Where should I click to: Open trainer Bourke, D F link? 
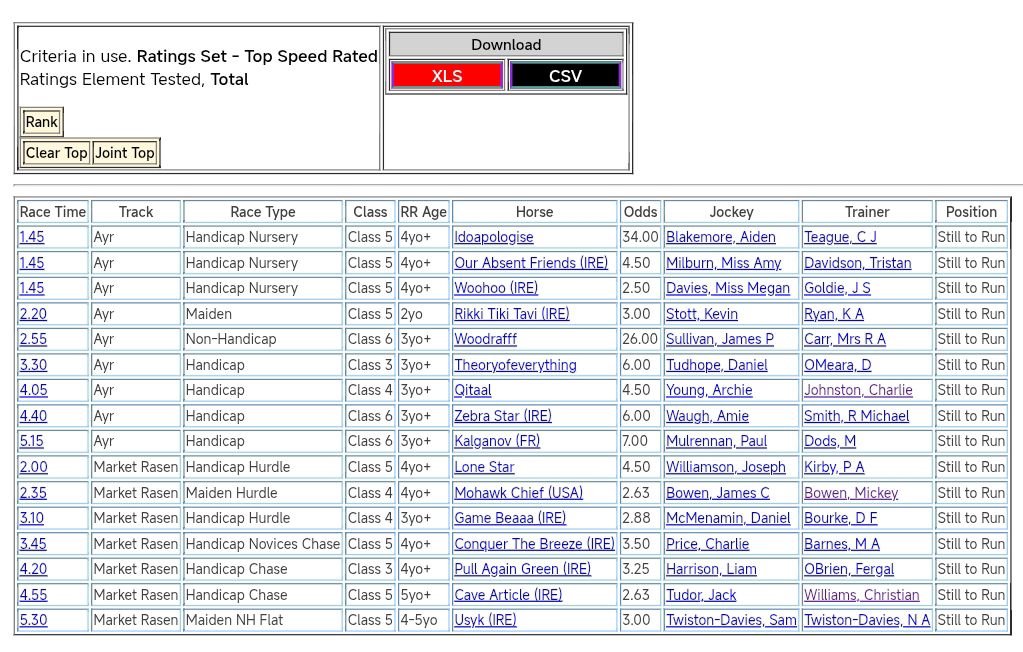(840, 518)
